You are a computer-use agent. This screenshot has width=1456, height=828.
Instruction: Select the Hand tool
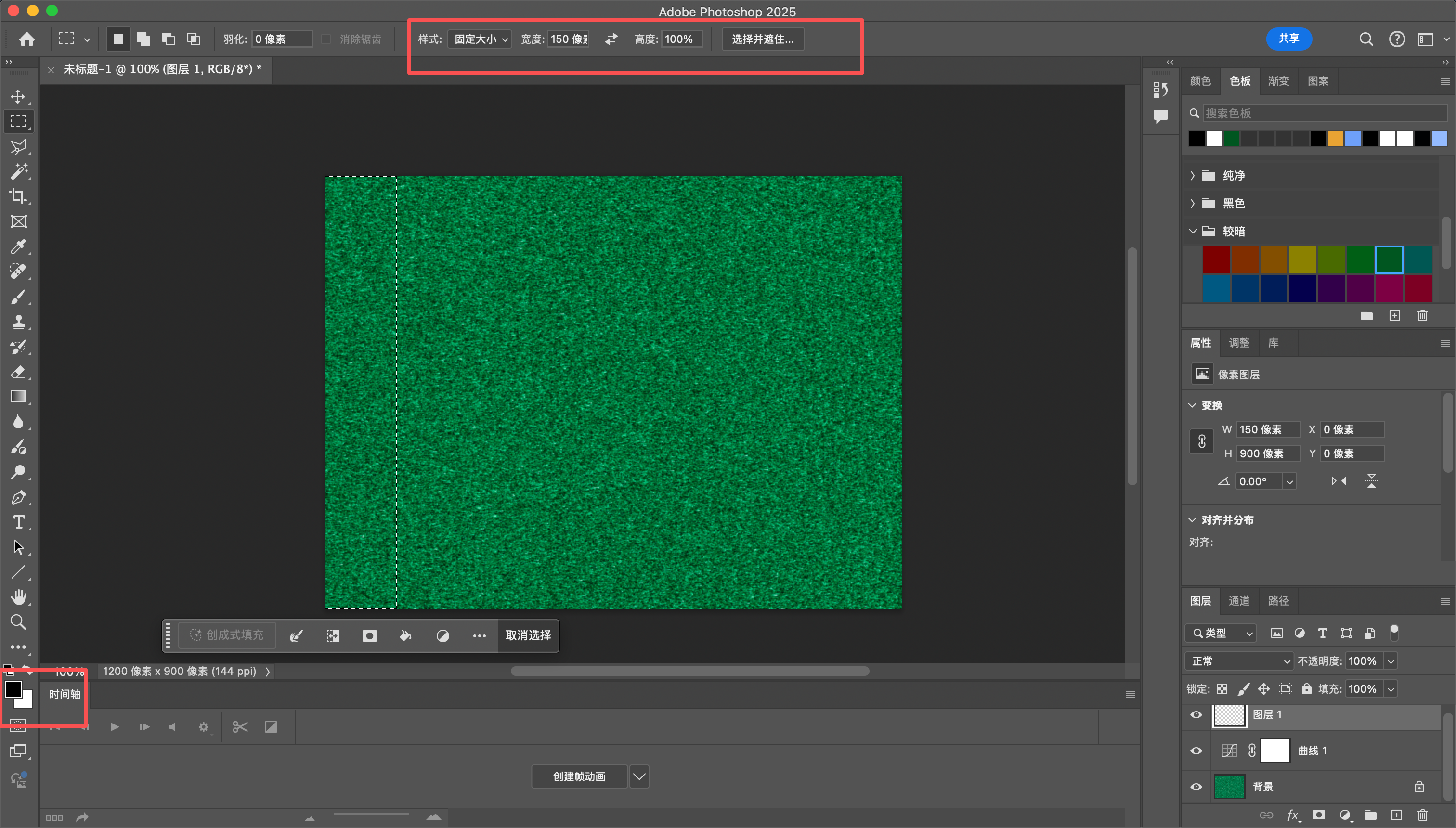[18, 596]
